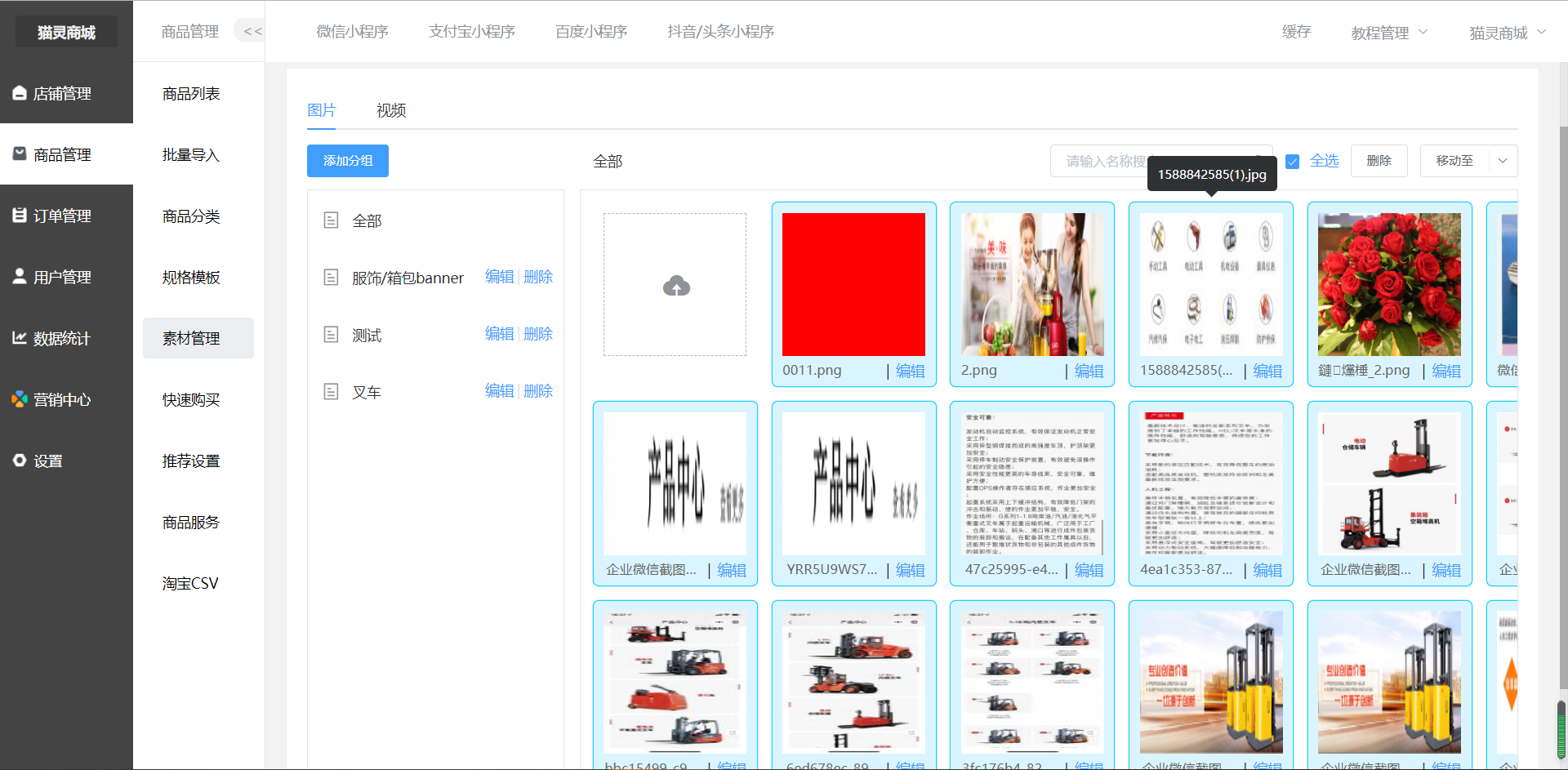Click 编辑 under 47c25995-e4 image
Screen dimensions: 1568x770
click(x=1089, y=570)
